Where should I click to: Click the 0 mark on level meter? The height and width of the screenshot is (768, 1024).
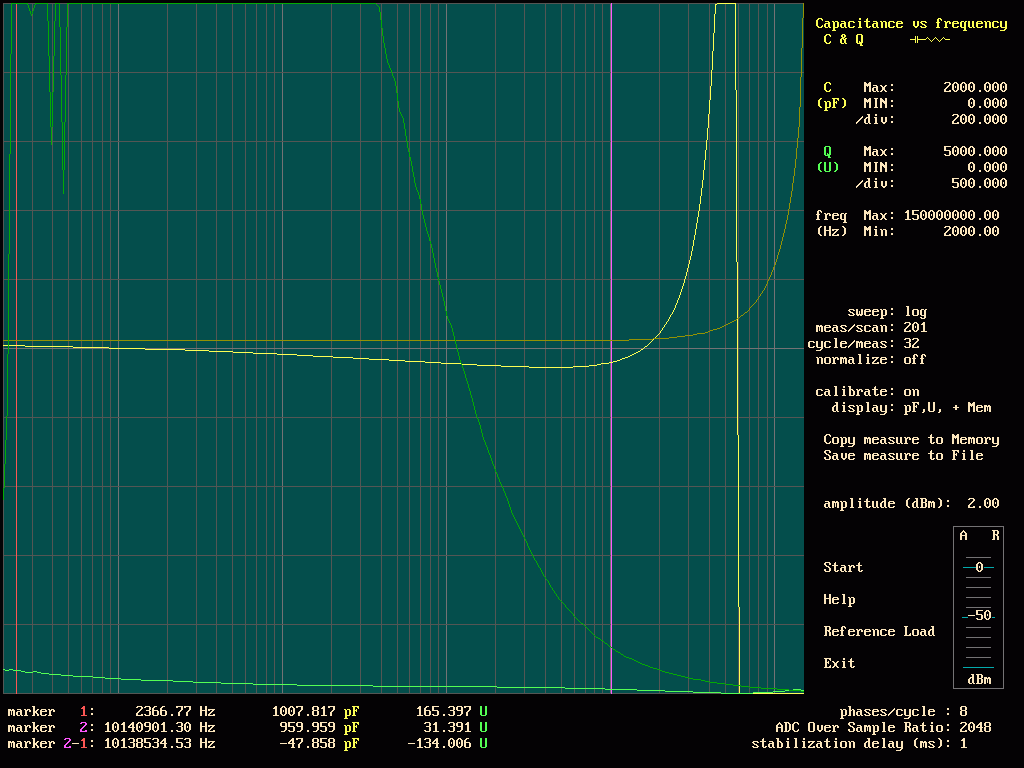(x=978, y=568)
